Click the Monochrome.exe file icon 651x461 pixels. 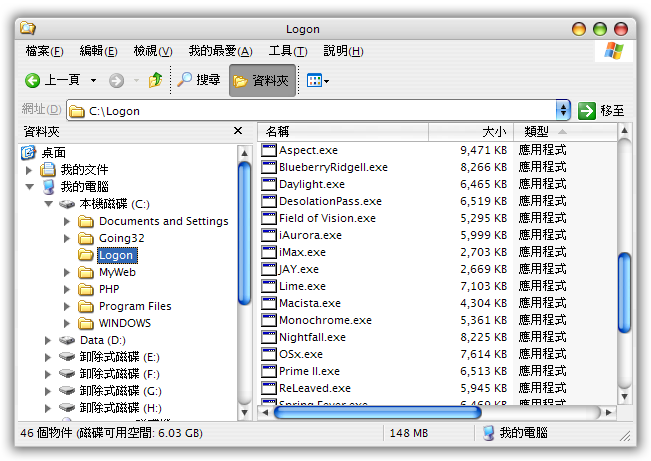pos(269,320)
